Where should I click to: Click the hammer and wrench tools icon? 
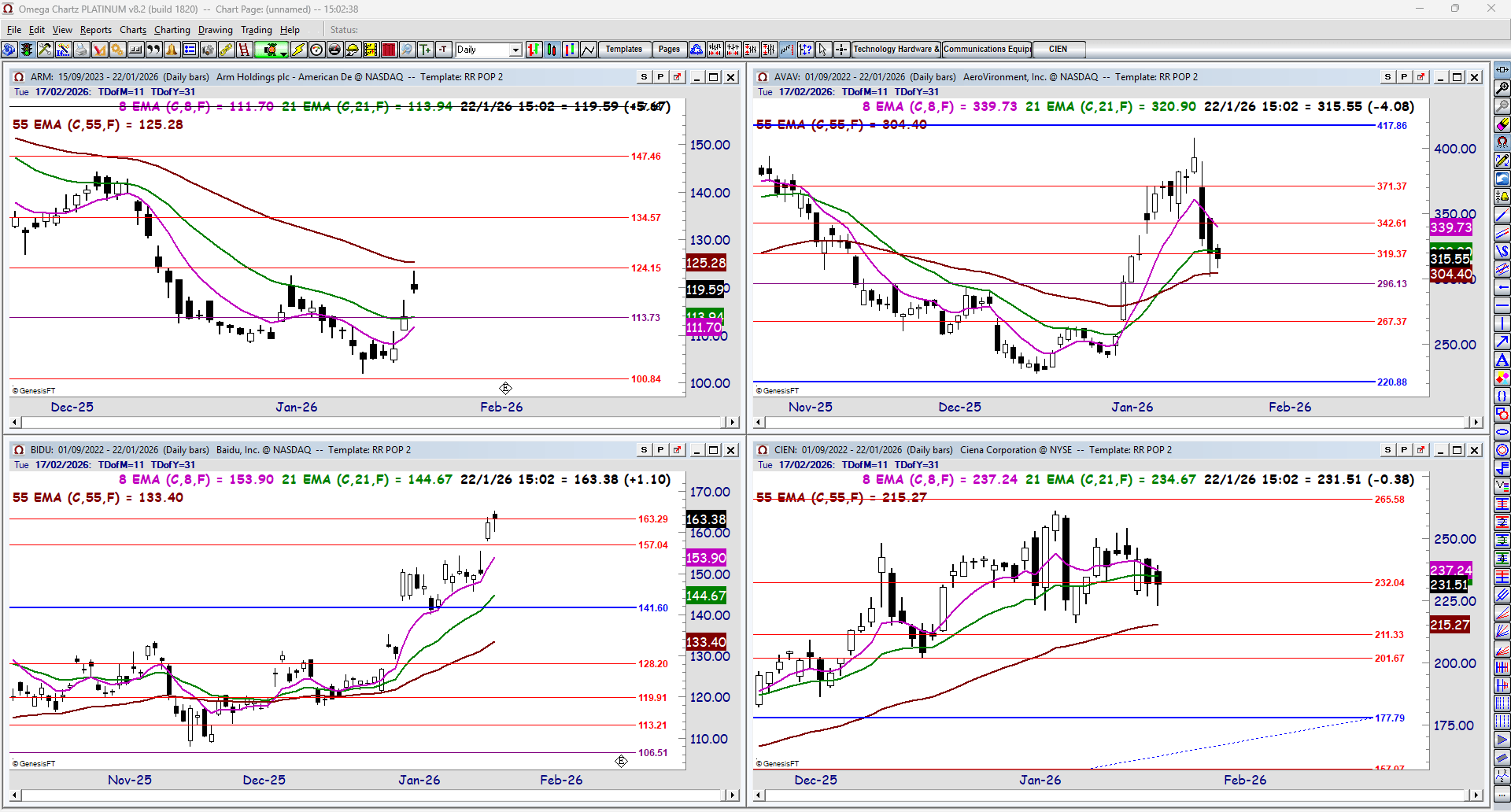pos(45,50)
